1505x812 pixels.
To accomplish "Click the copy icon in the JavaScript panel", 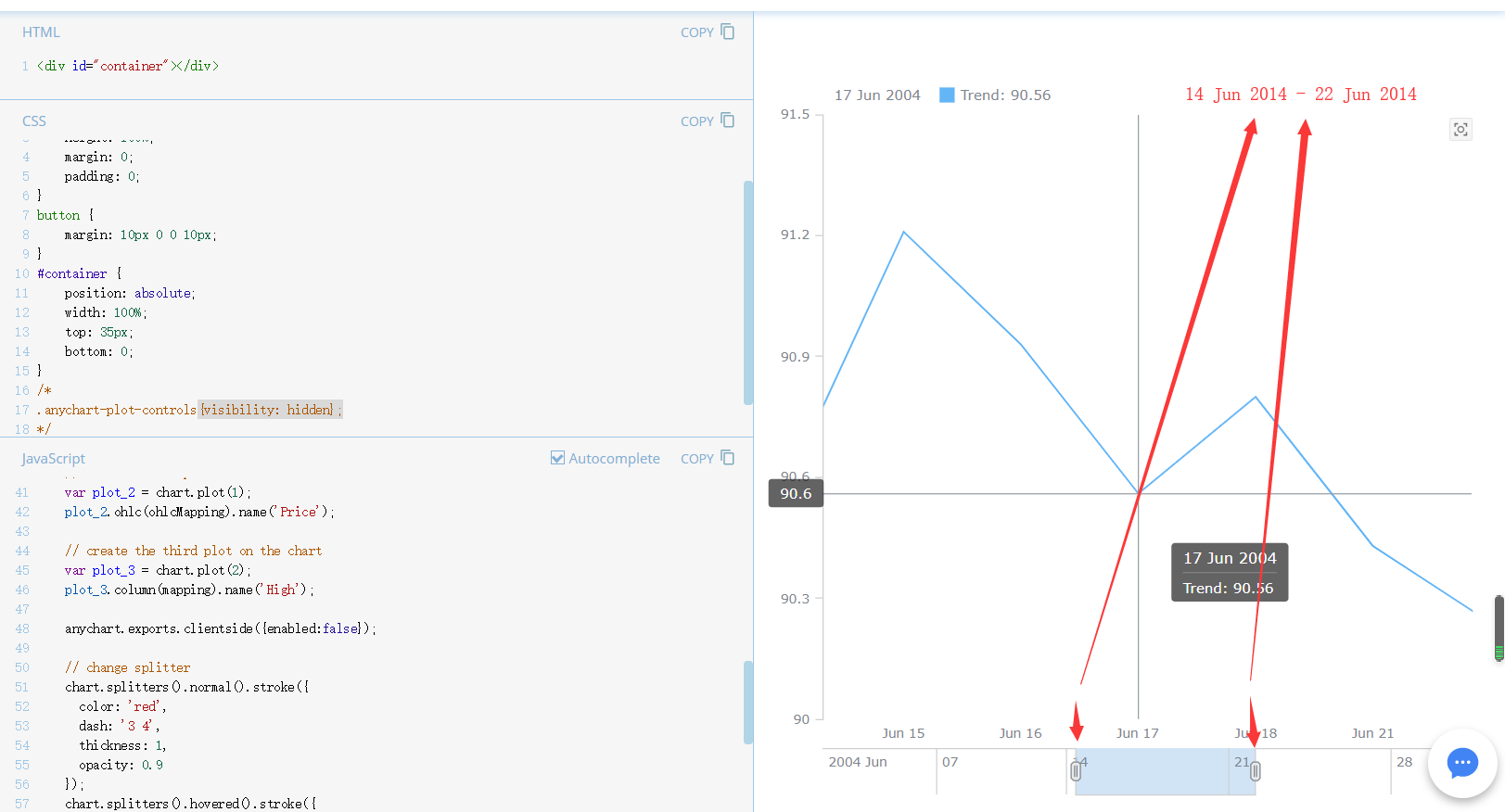I will click(x=728, y=457).
